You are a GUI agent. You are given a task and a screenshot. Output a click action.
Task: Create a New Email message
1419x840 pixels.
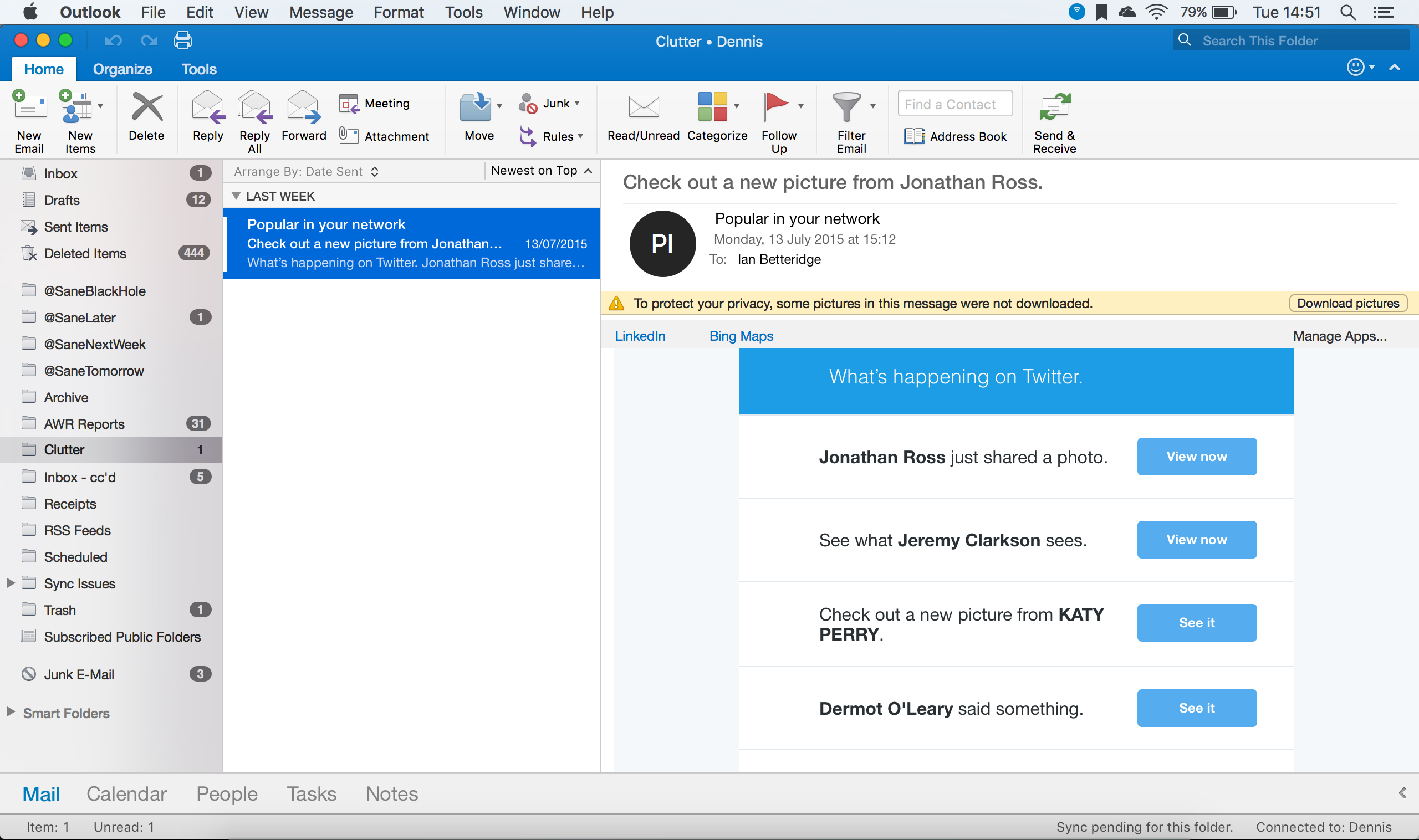click(28, 119)
